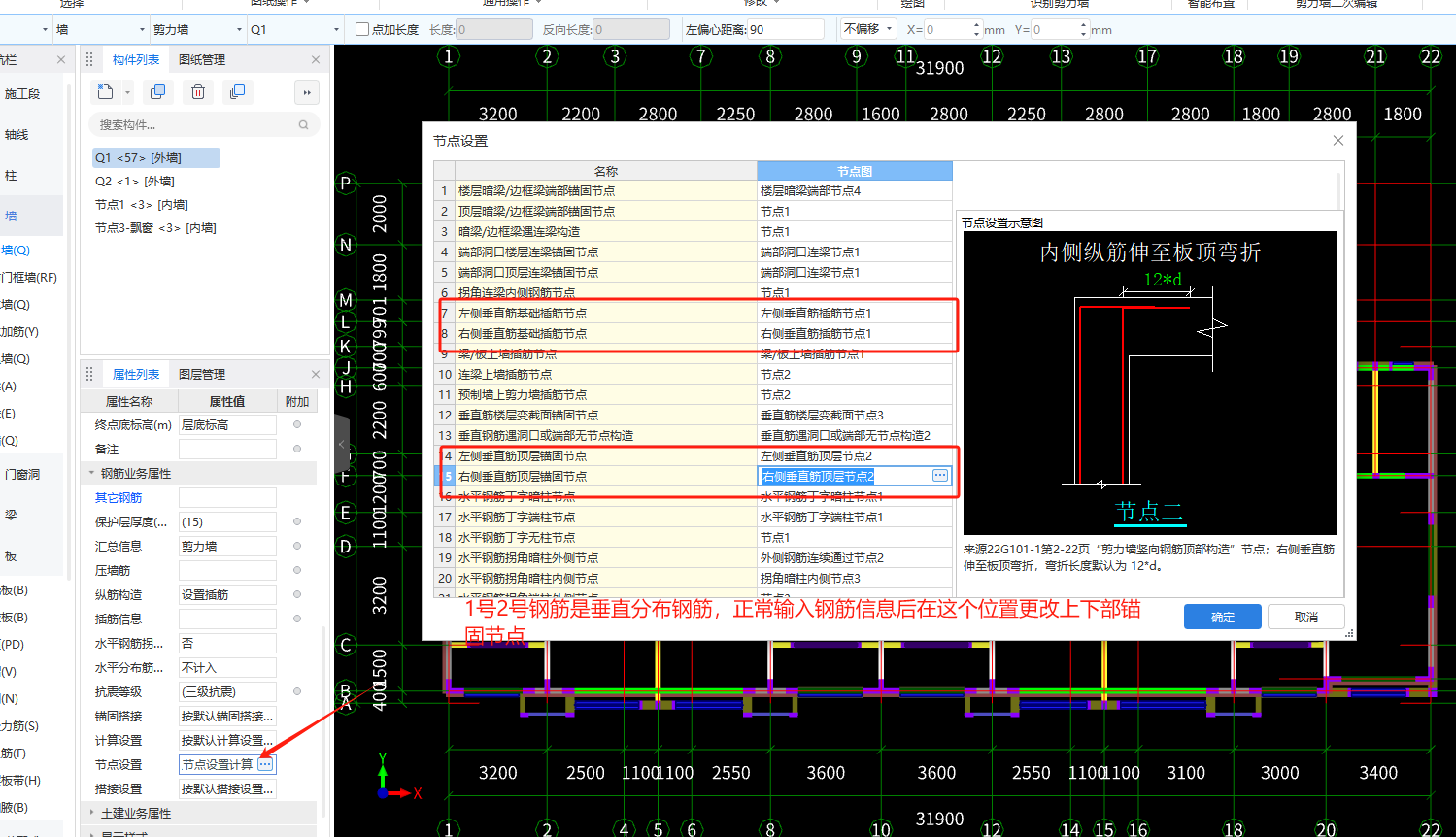
Task: Select row 水平钢筋丁字端柱节点
Action: [x=694, y=517]
